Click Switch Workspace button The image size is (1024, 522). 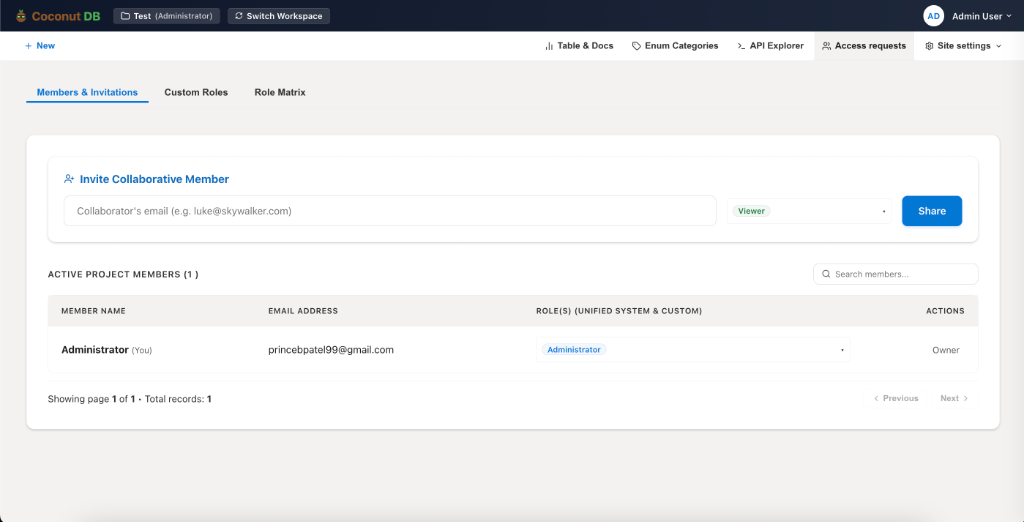coord(279,16)
